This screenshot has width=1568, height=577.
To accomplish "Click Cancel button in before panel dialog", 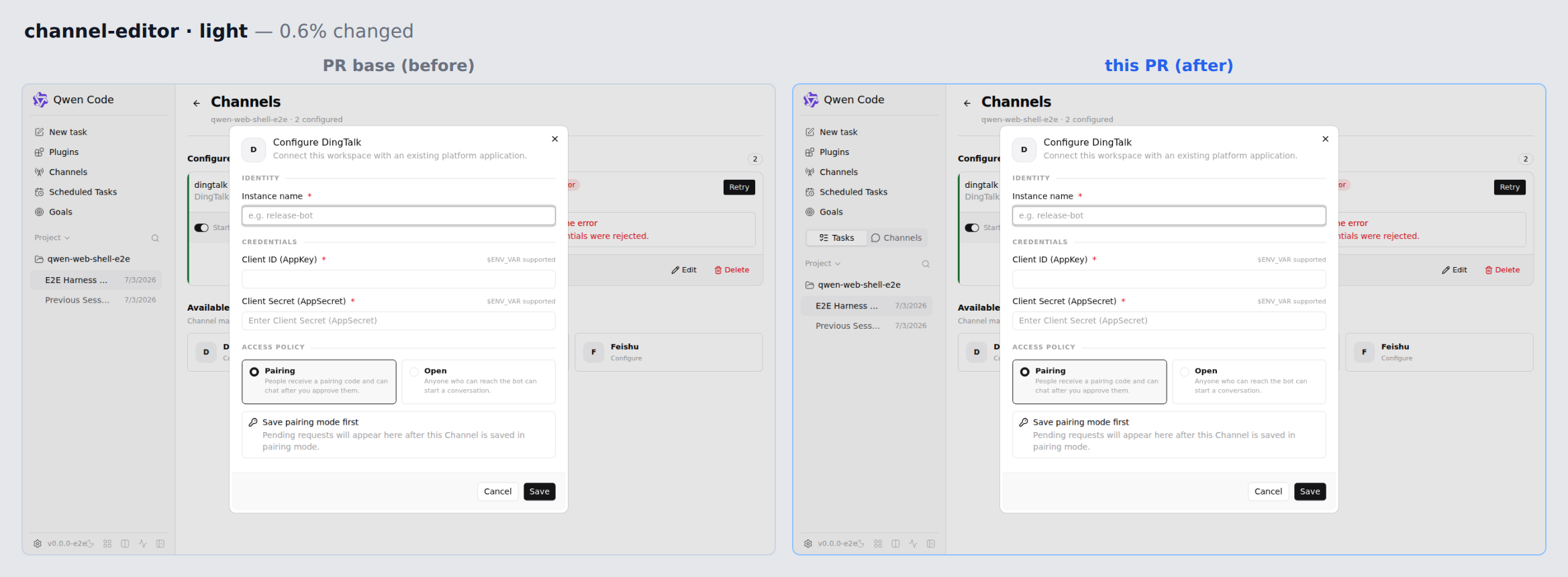I will point(498,492).
